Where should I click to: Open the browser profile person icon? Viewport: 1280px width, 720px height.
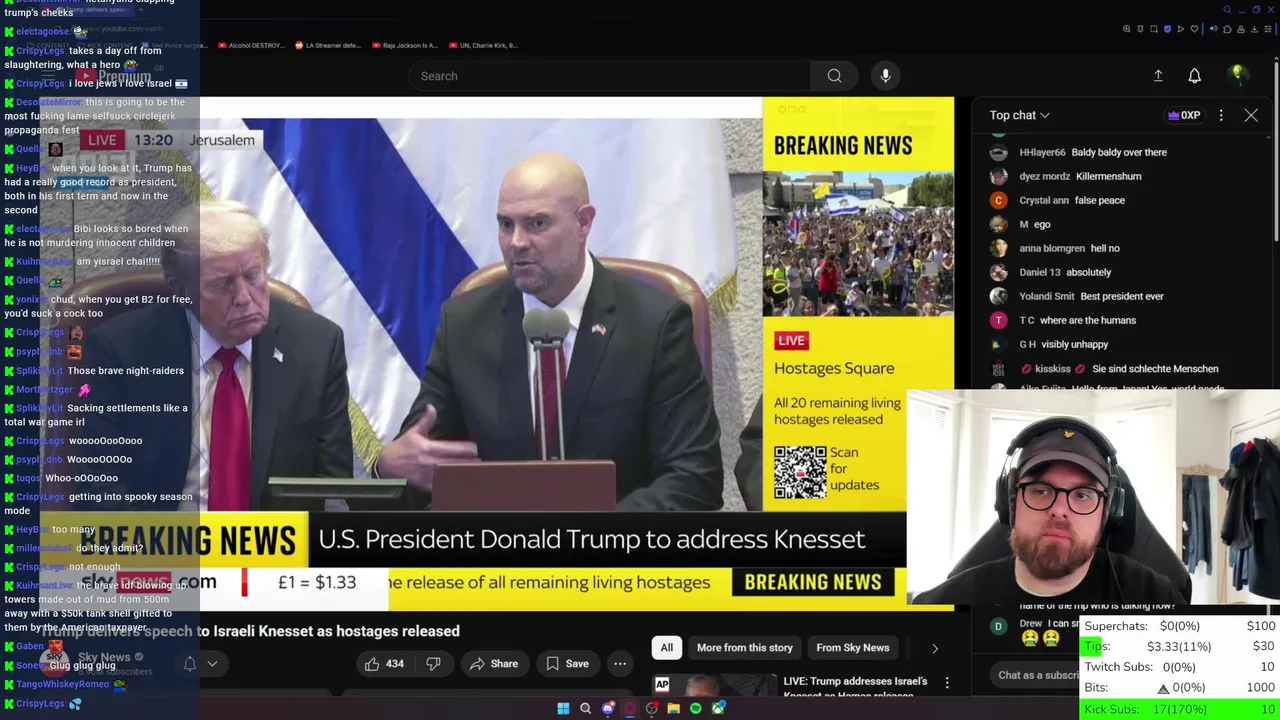point(1241,29)
